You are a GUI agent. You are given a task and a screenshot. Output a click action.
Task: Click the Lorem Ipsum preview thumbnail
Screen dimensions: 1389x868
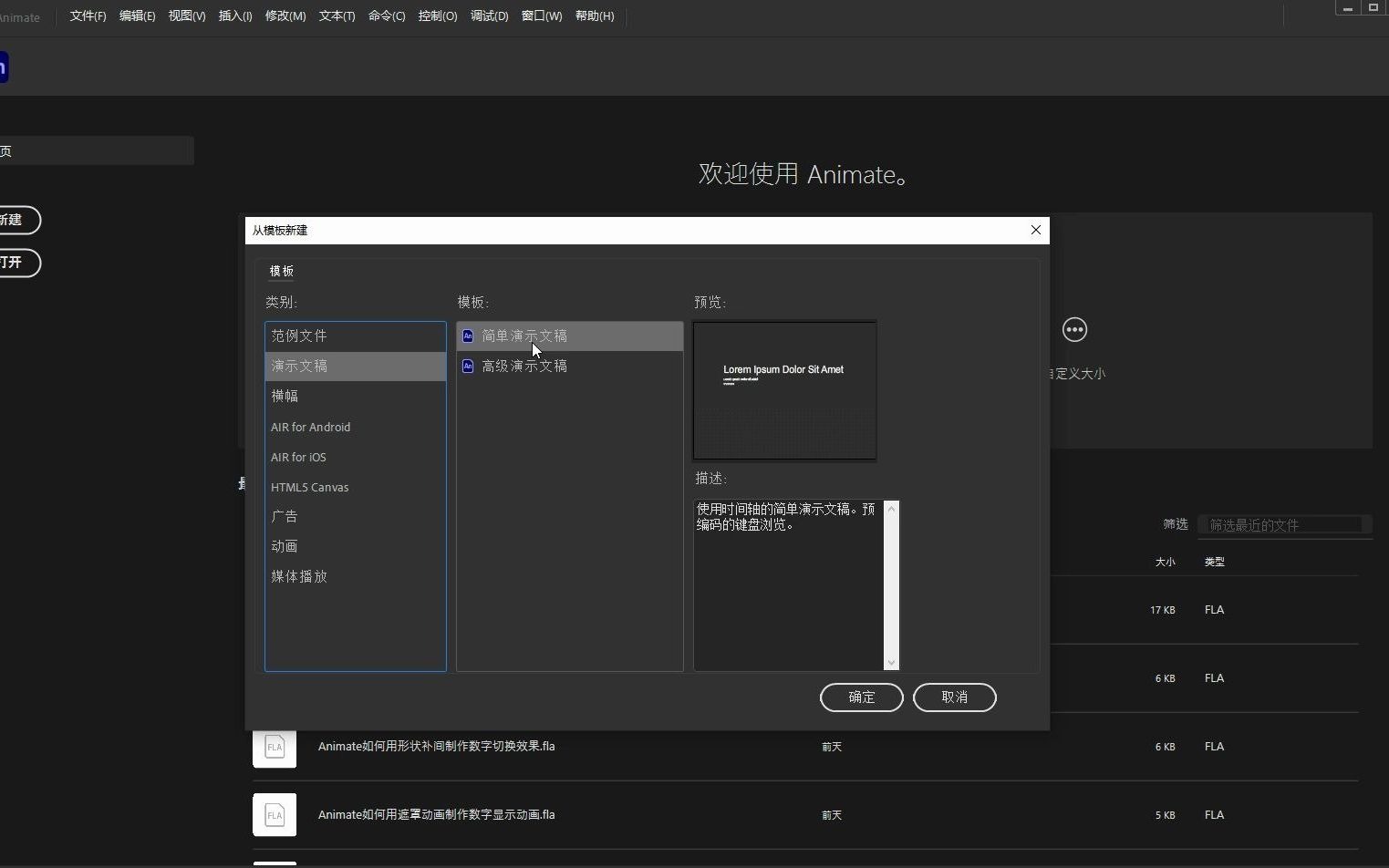coord(784,390)
